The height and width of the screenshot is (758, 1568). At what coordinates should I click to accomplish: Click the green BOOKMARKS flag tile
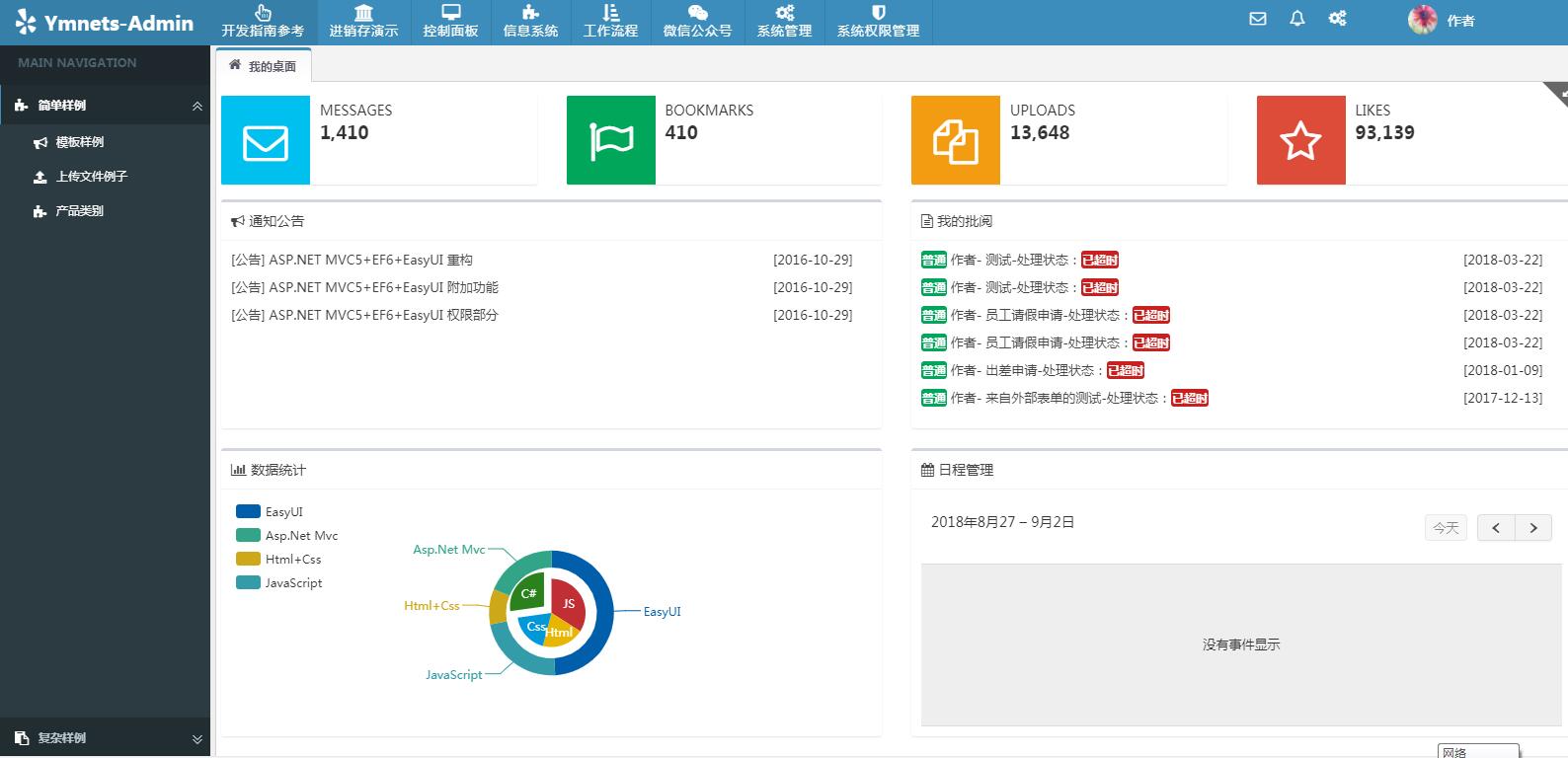[611, 140]
